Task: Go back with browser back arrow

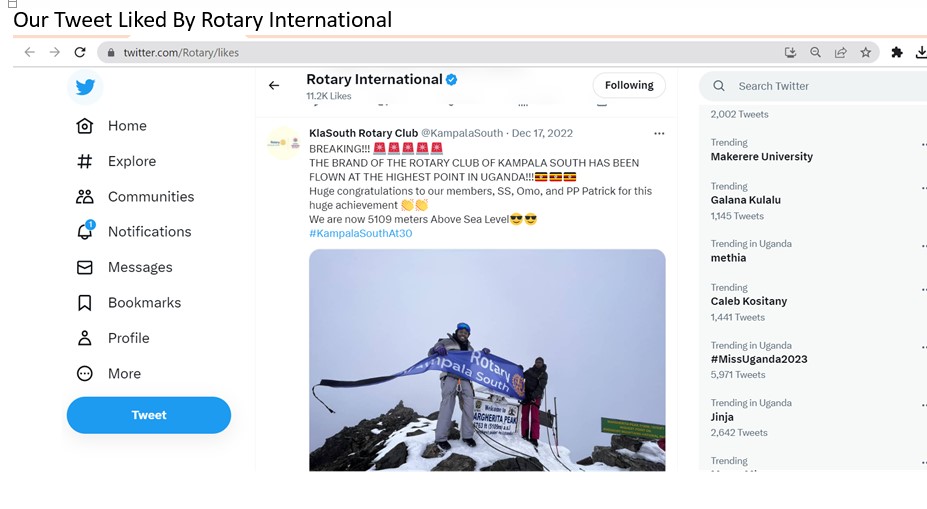Action: (30, 53)
